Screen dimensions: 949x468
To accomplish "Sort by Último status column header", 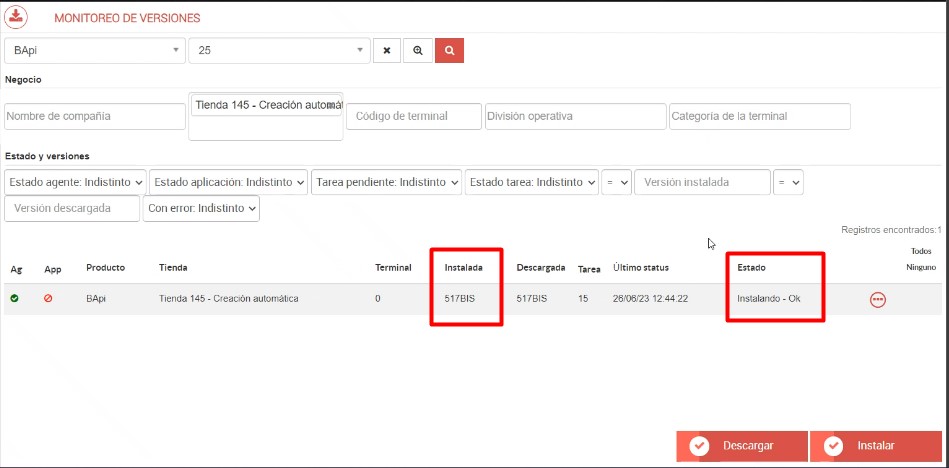I will 641,268.
